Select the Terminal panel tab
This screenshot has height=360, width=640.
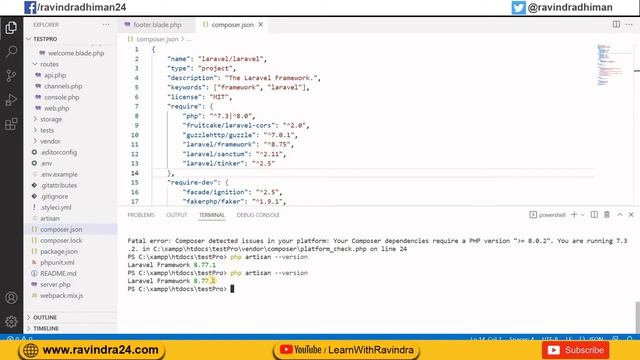[212, 215]
